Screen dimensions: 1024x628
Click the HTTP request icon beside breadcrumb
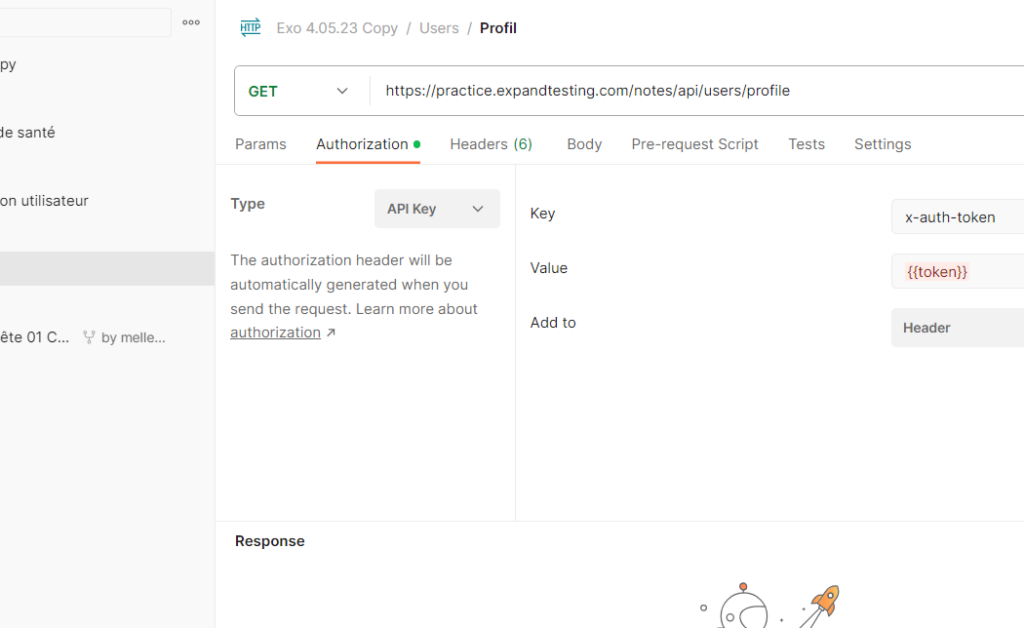point(250,28)
